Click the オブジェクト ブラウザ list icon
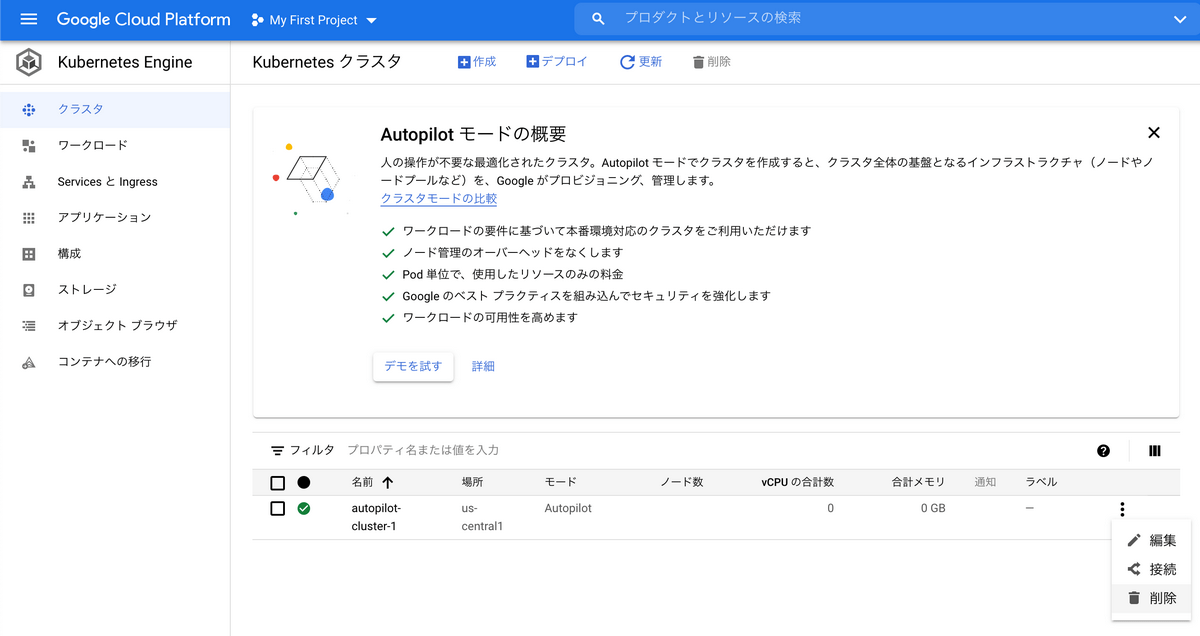1200x636 pixels. (x=28, y=326)
